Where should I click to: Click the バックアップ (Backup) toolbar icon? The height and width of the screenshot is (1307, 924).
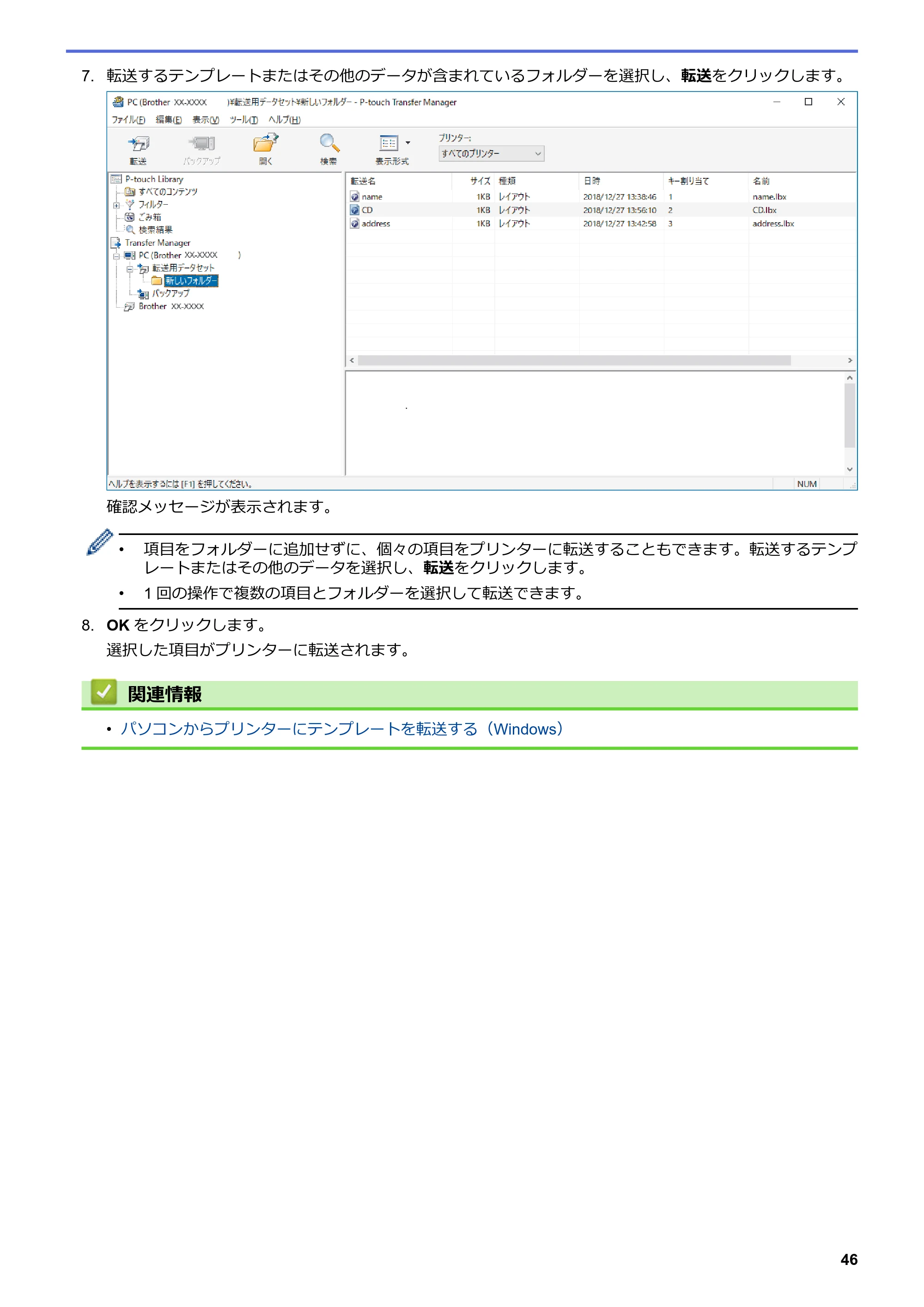[x=201, y=143]
